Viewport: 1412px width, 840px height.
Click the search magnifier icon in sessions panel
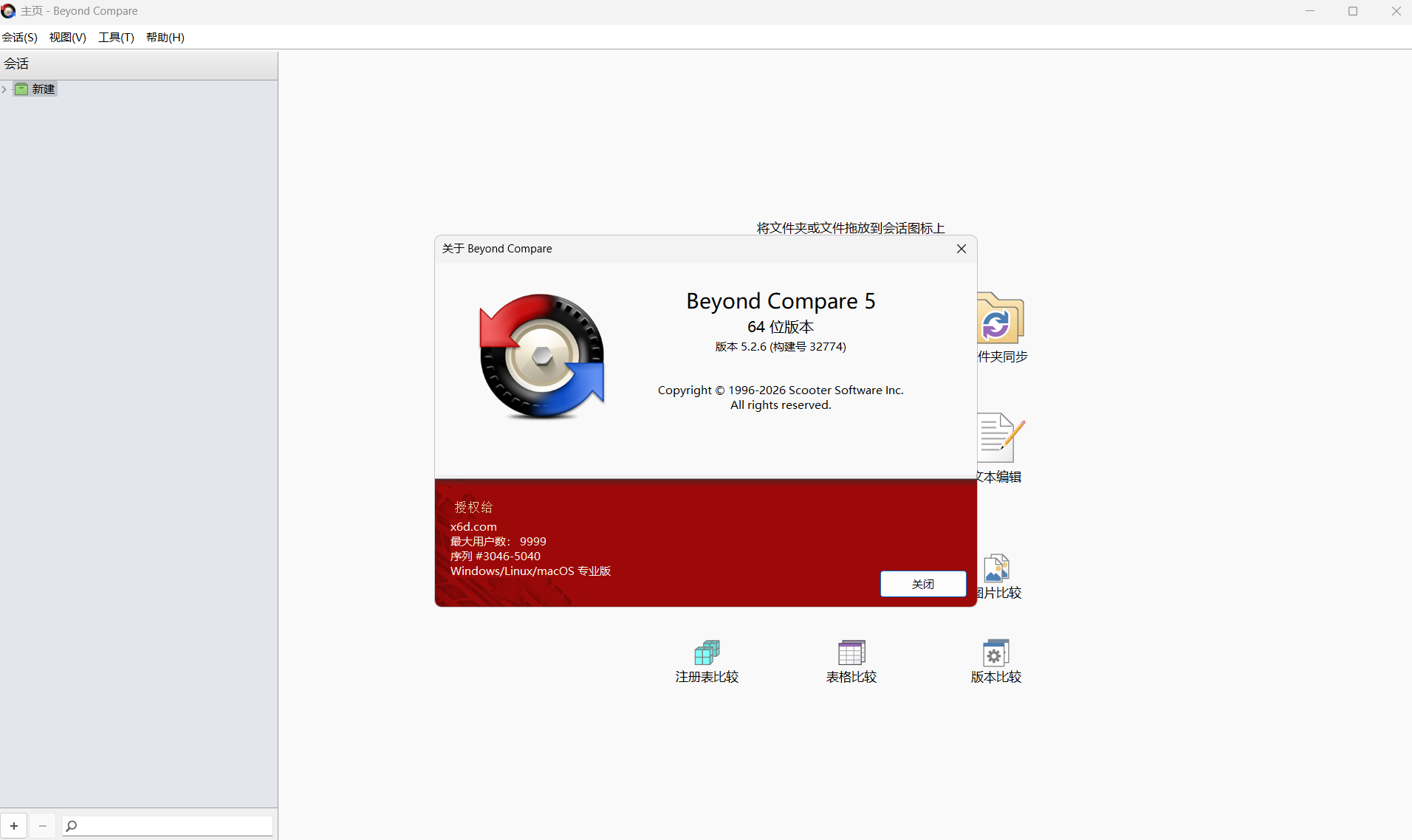[x=72, y=826]
